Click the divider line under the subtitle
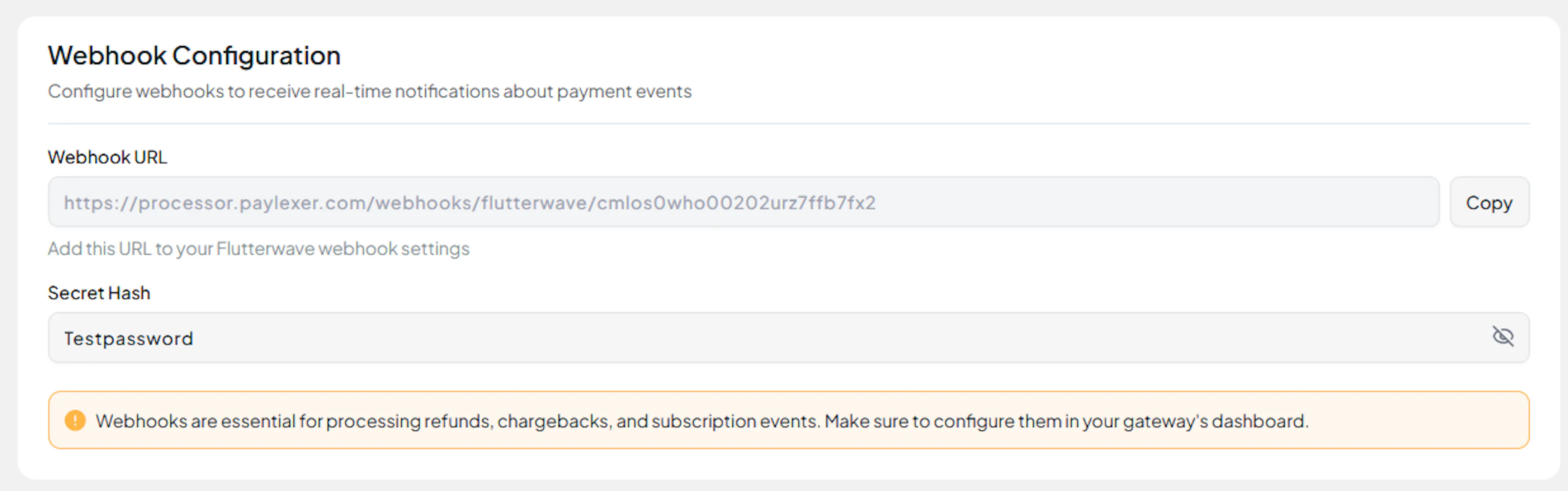 pos(788,124)
